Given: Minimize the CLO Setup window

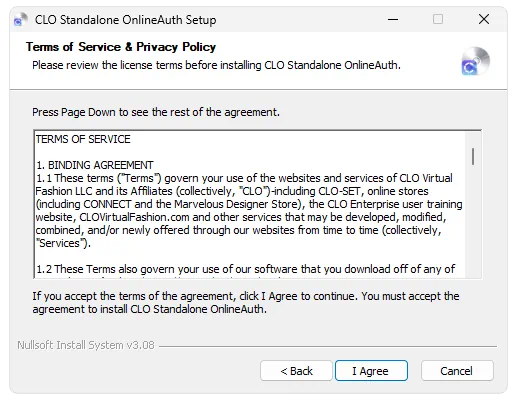Looking at the screenshot, I should click(x=393, y=19).
